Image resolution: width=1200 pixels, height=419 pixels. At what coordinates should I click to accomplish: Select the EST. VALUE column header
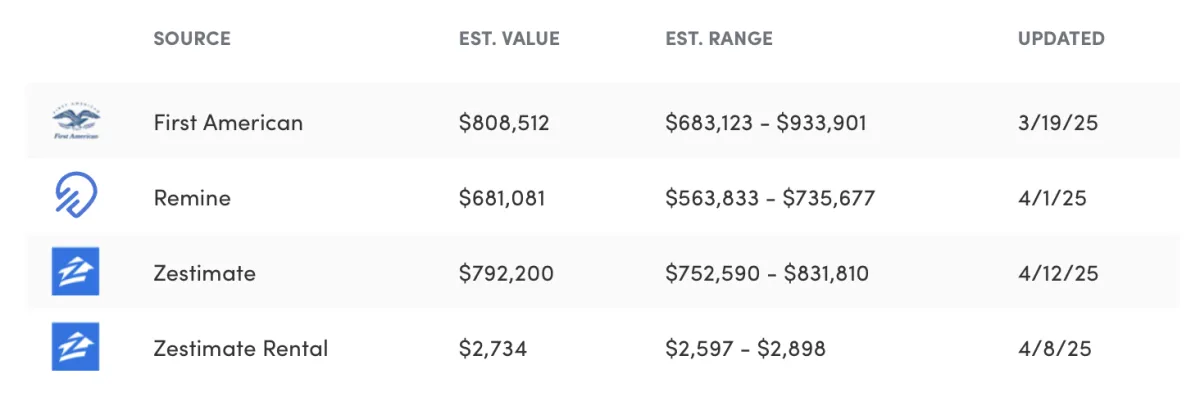[x=509, y=39]
